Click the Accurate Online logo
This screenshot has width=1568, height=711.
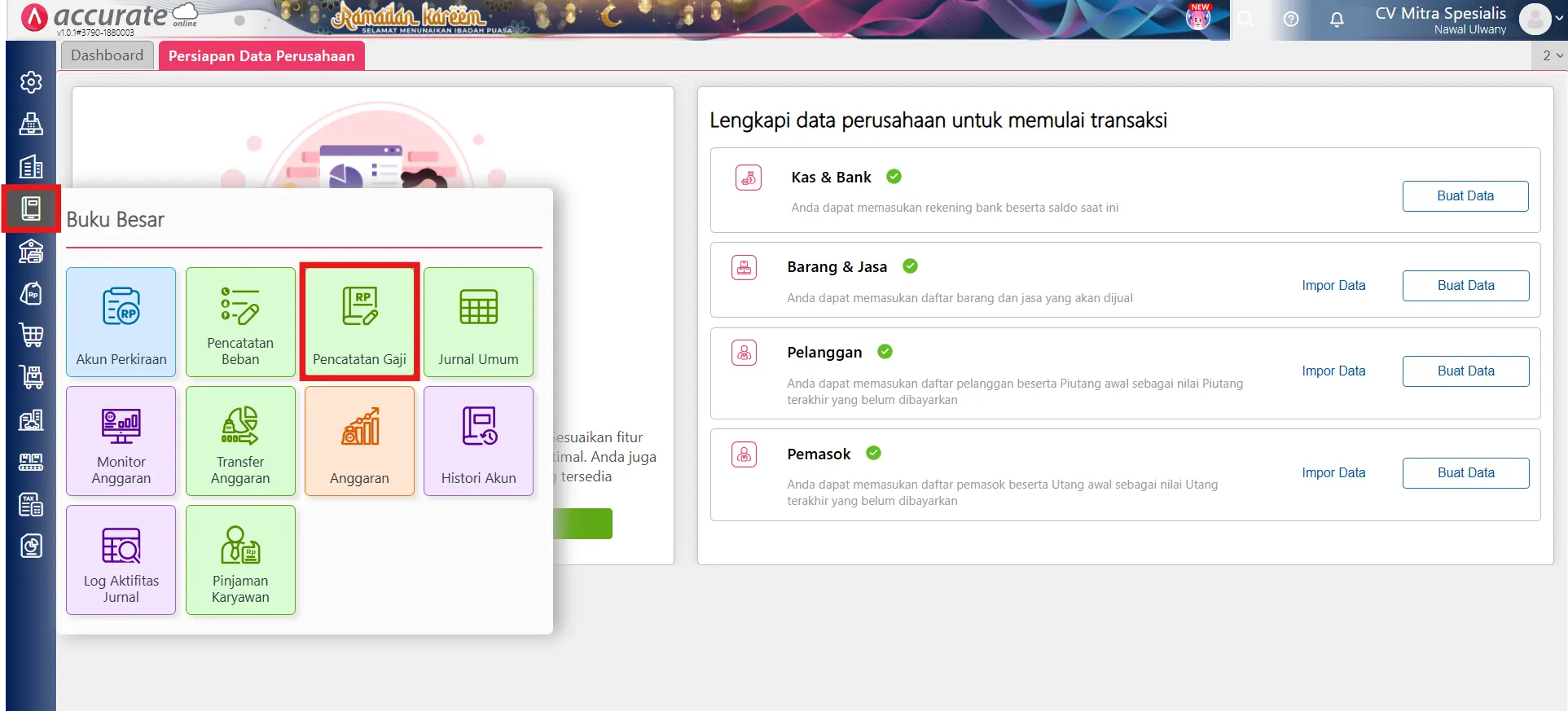point(110,18)
